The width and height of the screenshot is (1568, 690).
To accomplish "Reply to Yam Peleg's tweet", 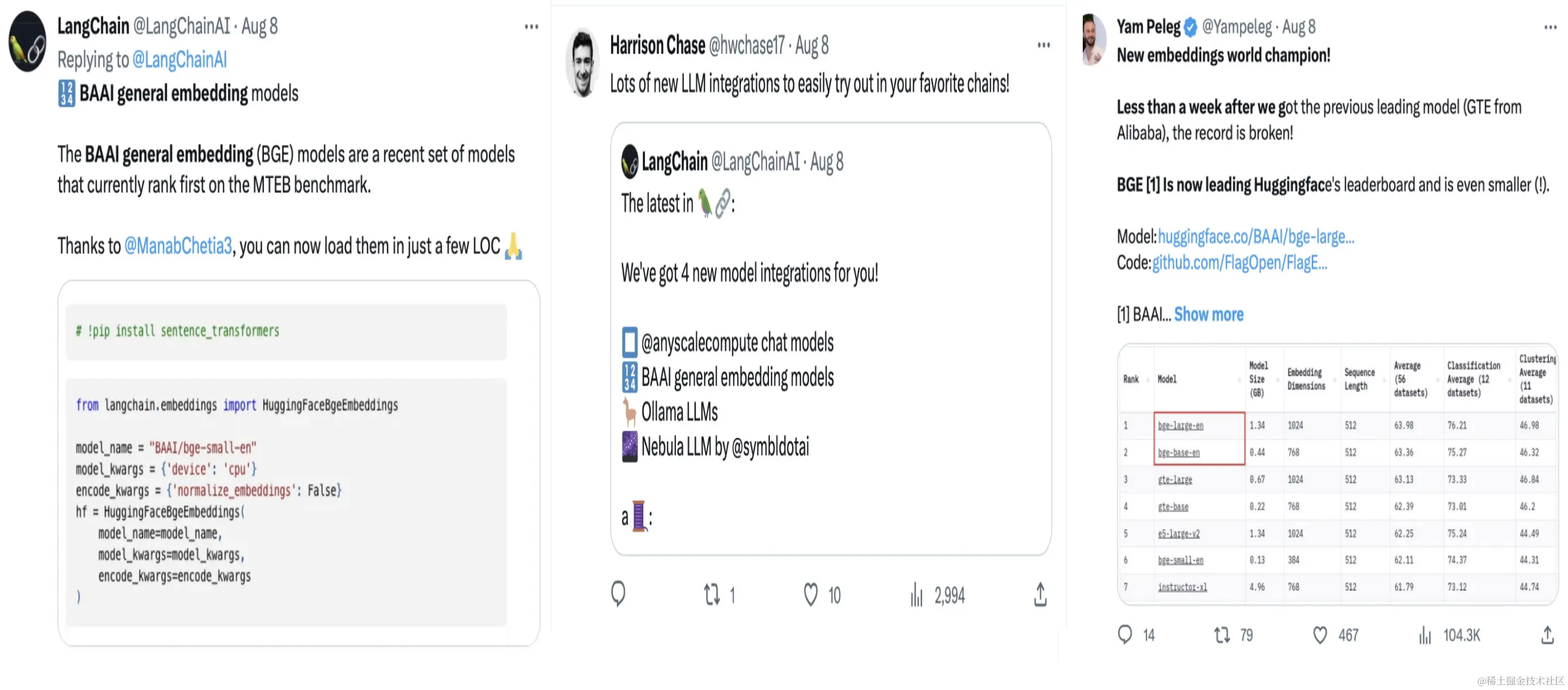I will pyautogui.click(x=1125, y=634).
